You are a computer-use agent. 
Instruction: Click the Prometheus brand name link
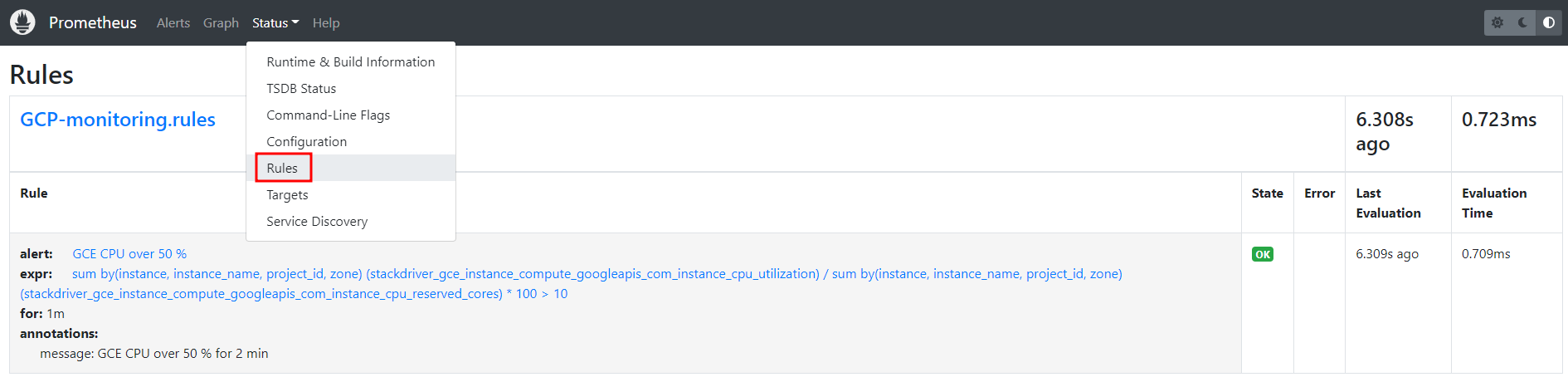click(93, 22)
